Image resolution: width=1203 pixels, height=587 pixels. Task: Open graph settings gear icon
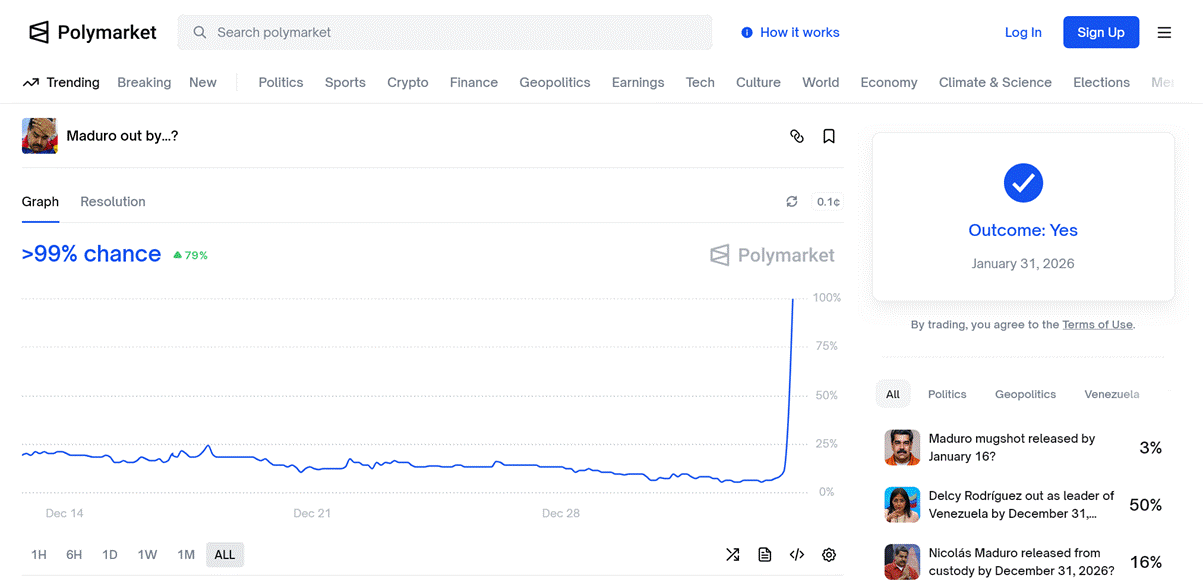pos(829,555)
